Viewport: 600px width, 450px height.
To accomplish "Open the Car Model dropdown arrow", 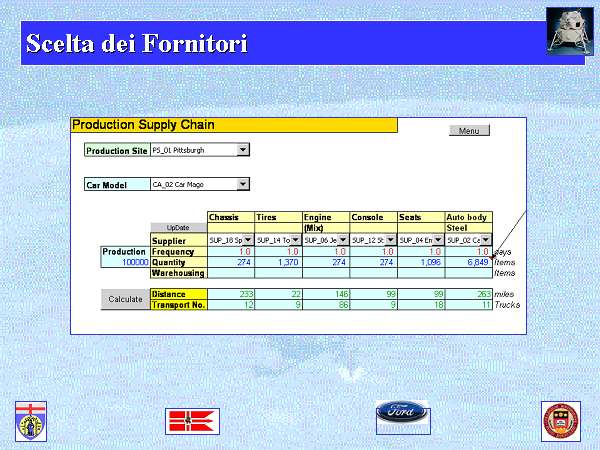I will pos(243,184).
